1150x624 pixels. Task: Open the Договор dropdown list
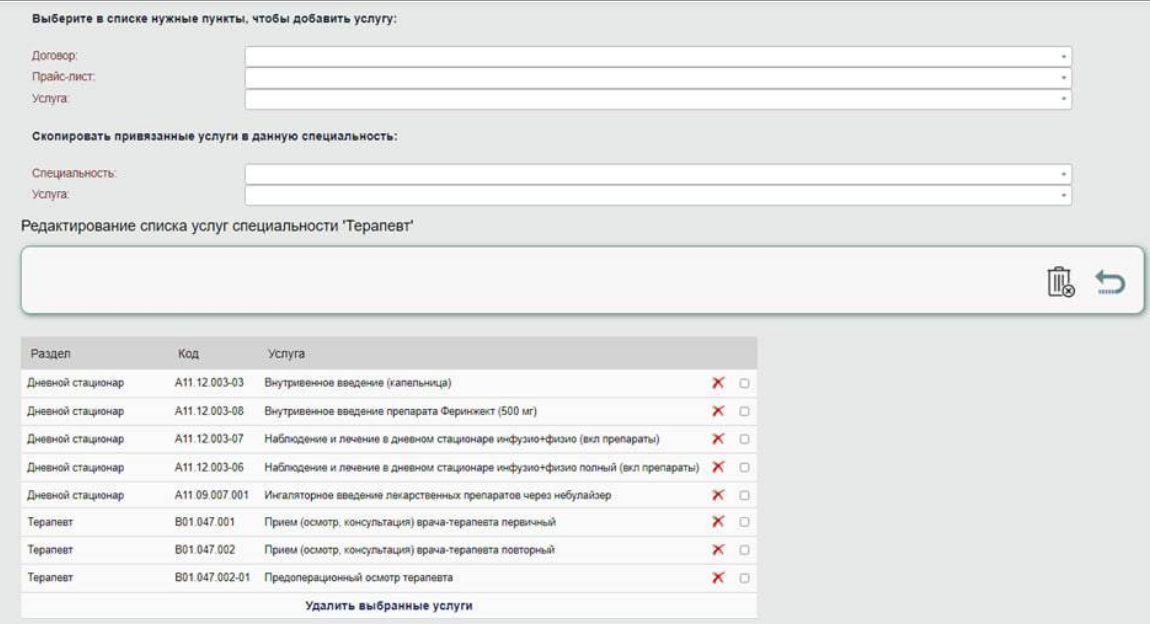click(x=658, y=56)
